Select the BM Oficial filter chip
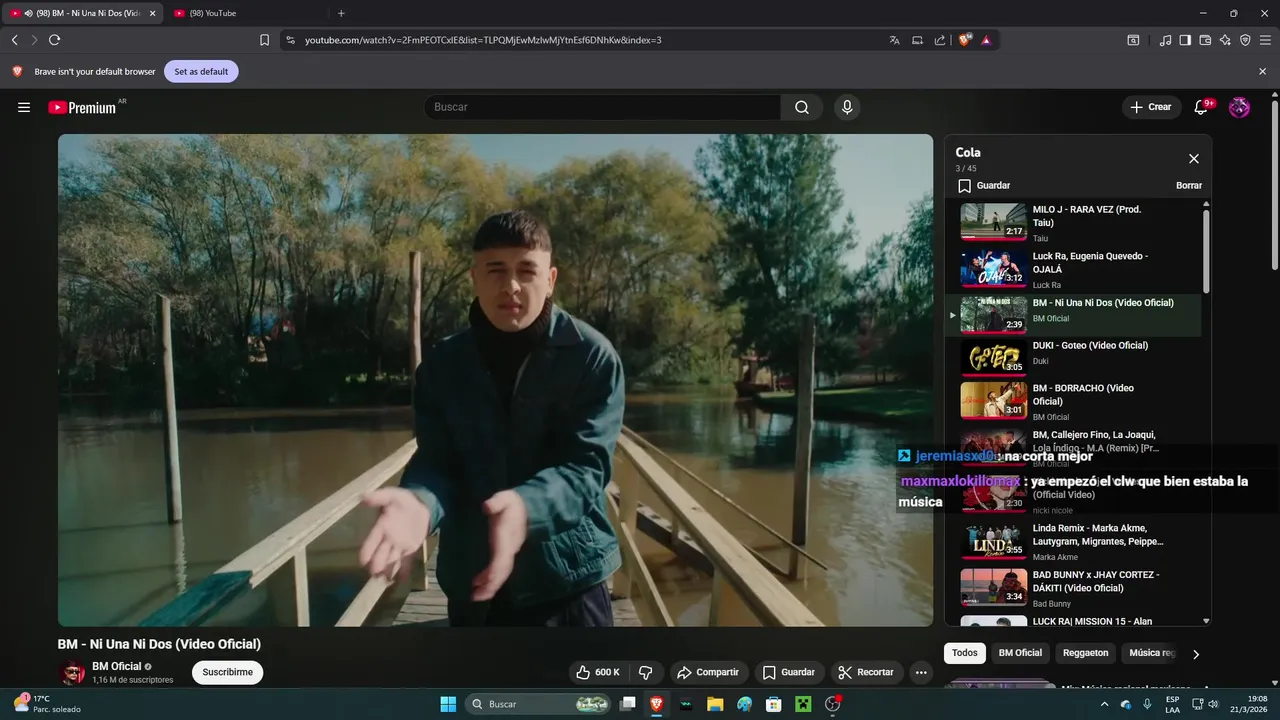Image resolution: width=1280 pixels, height=720 pixels. (x=1020, y=653)
